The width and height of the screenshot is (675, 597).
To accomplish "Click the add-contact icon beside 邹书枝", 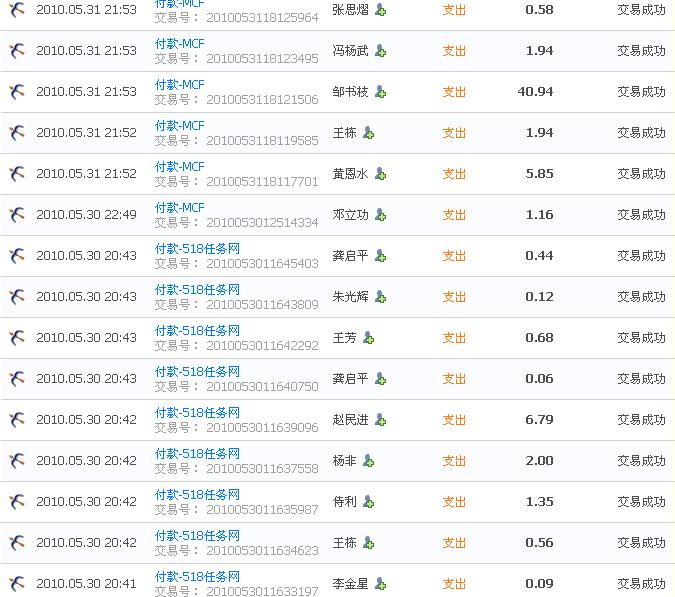I will (380, 92).
